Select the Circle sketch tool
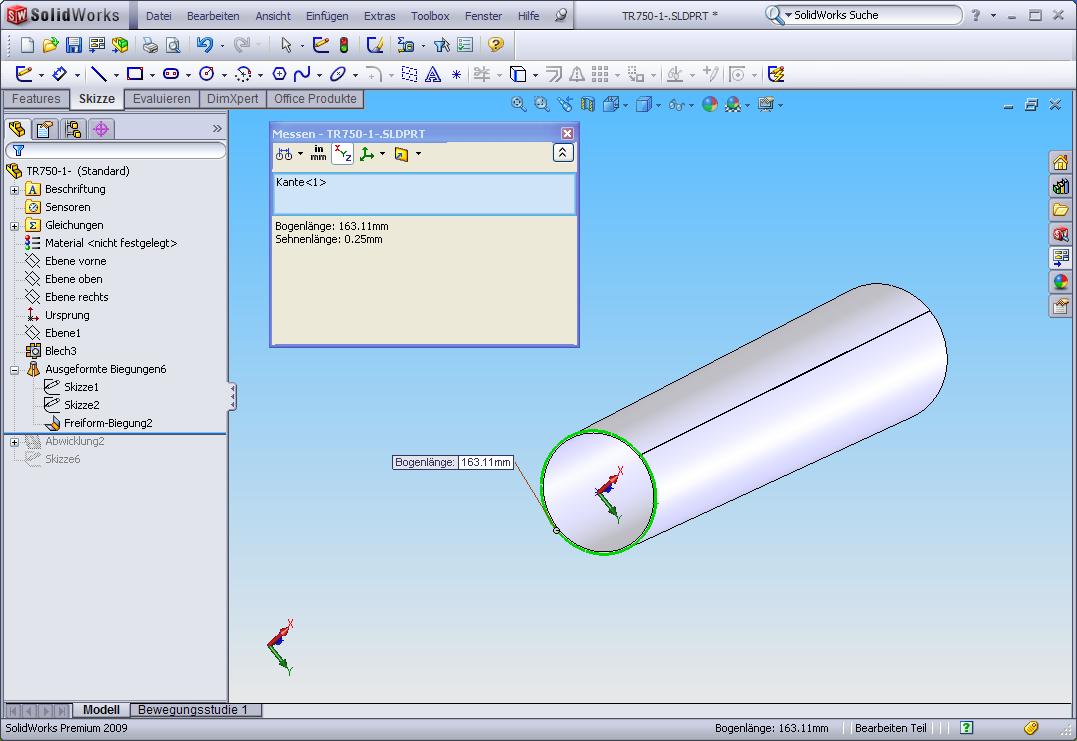Screen dimensions: 1077x741 [x=207, y=74]
